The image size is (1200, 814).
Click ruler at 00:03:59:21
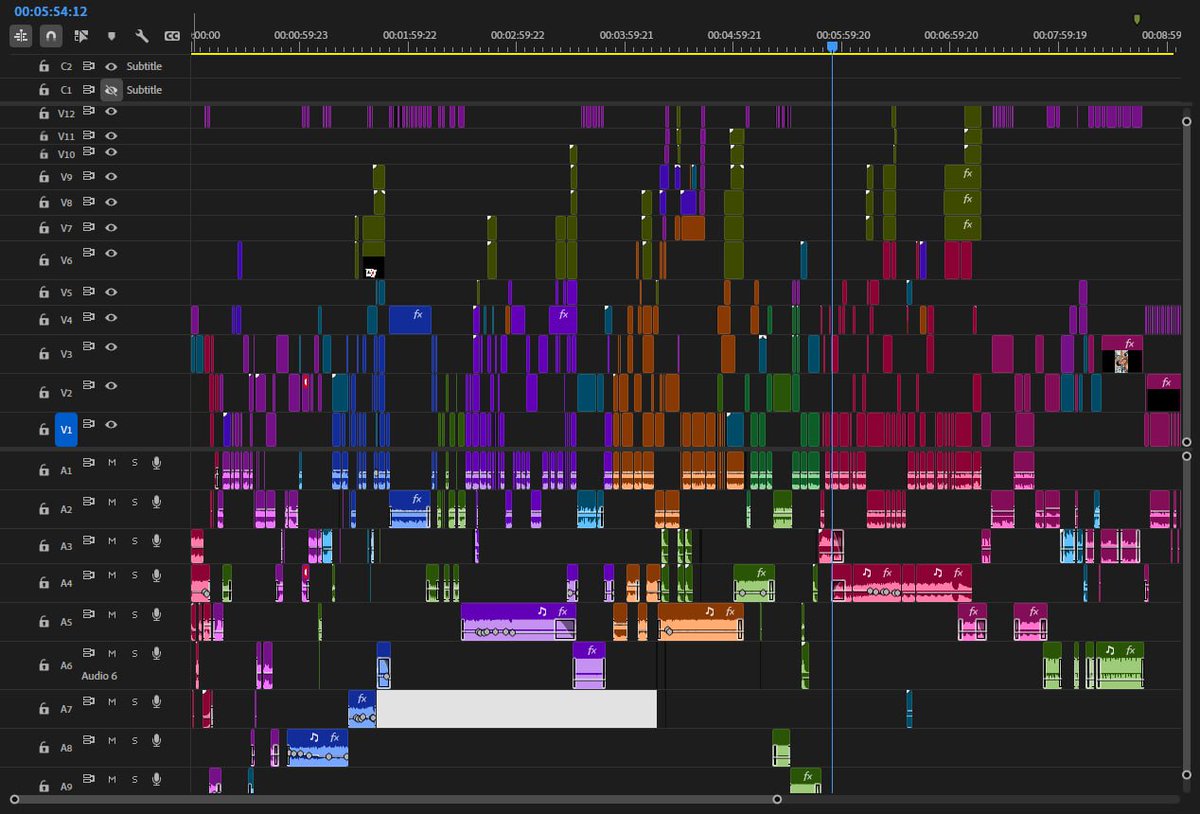627,34
